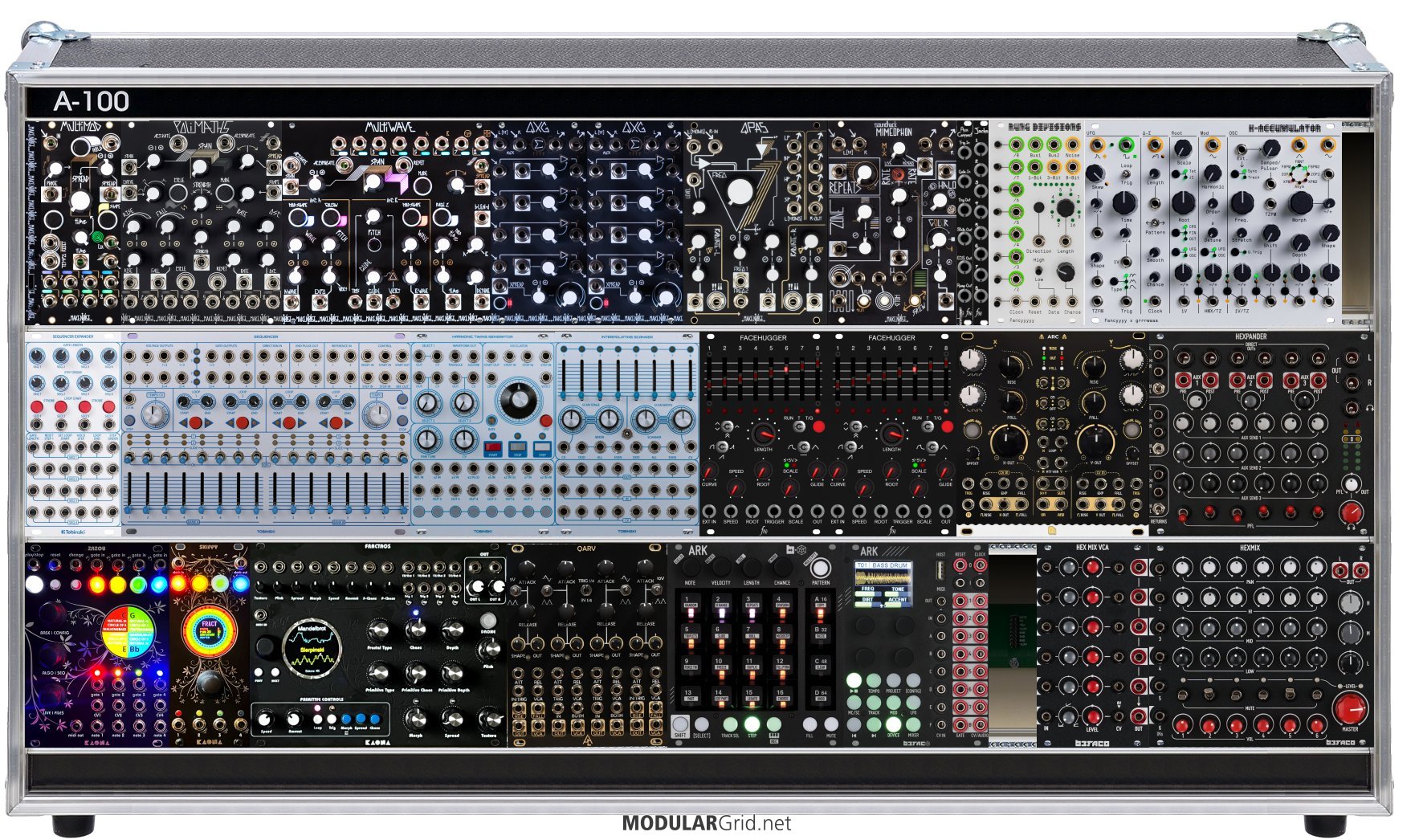1415x840 pixels.
Task: Click the A-100 case label
Action: tap(91, 101)
